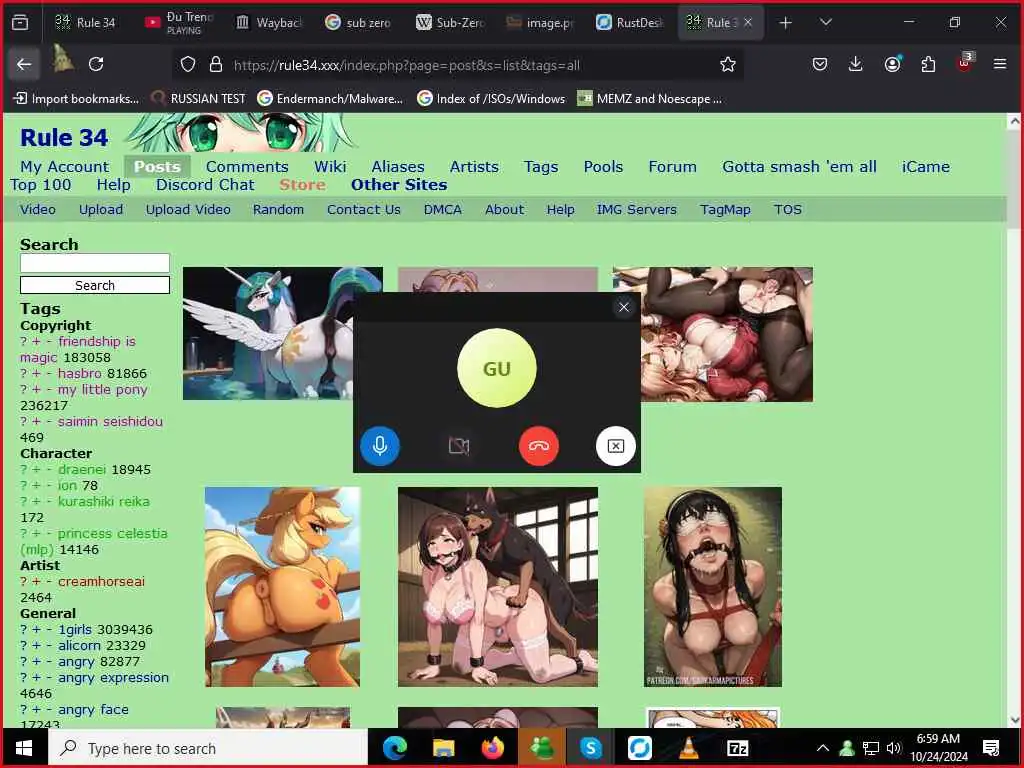Open VLC media player from taskbar
The width and height of the screenshot is (1024, 768).
coord(688,748)
